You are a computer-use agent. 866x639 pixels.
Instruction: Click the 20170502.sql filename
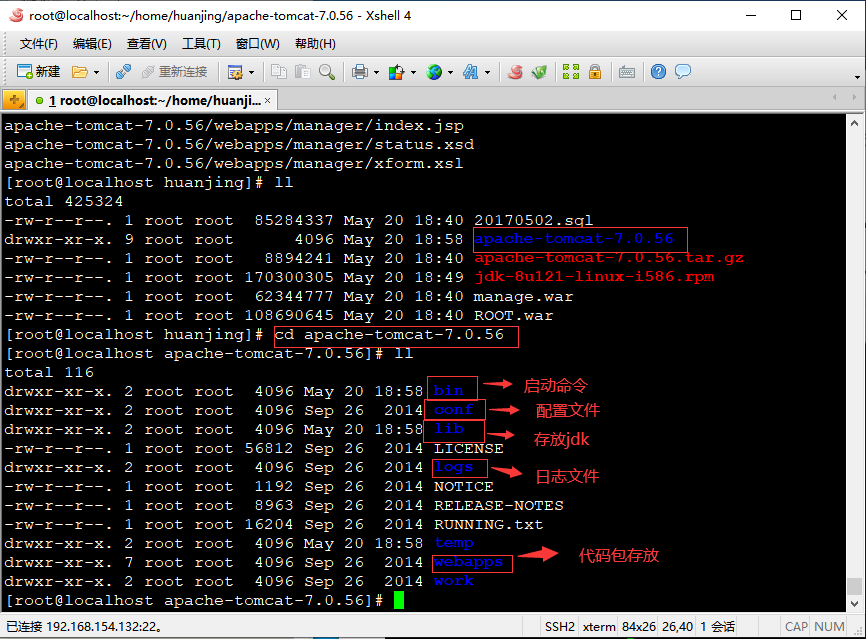533,220
